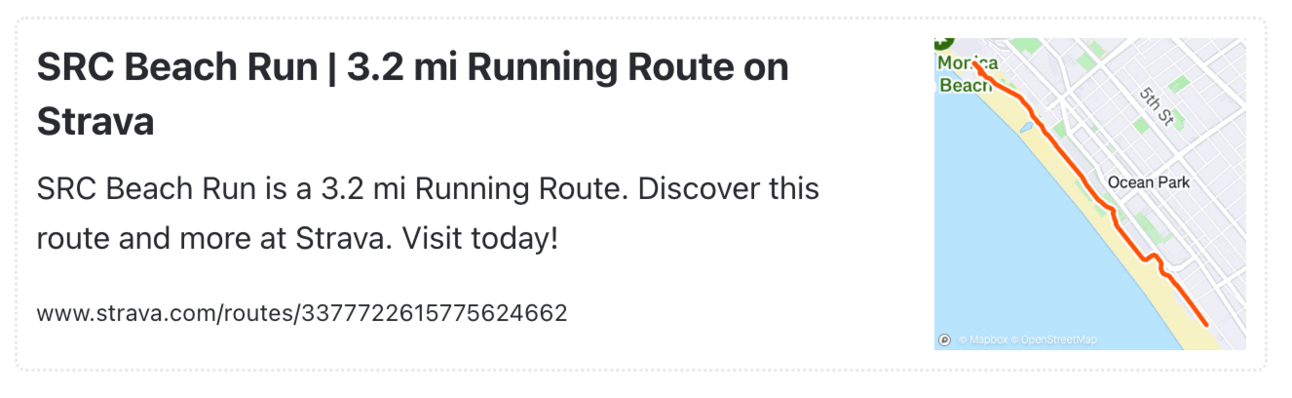Screen dimensions: 1292x398
Task: Click the orange route end point
Action: 1206,324
